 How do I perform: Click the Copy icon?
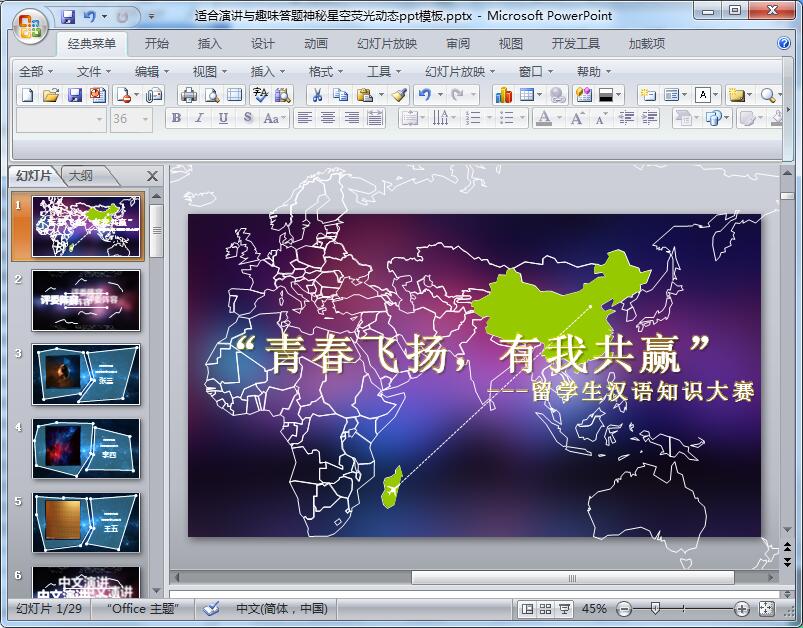coord(340,95)
